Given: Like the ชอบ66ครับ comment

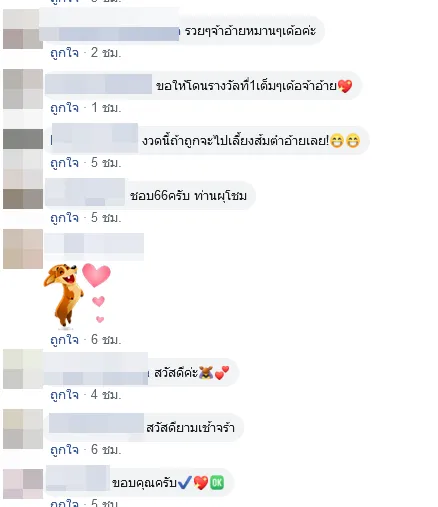Looking at the screenshot, I should coord(64,218).
